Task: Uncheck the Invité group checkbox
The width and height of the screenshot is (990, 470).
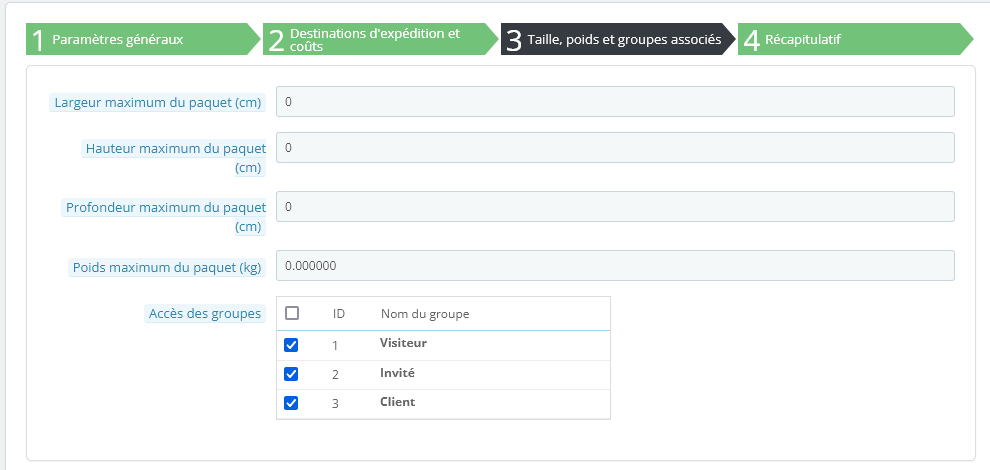Action: (x=292, y=374)
